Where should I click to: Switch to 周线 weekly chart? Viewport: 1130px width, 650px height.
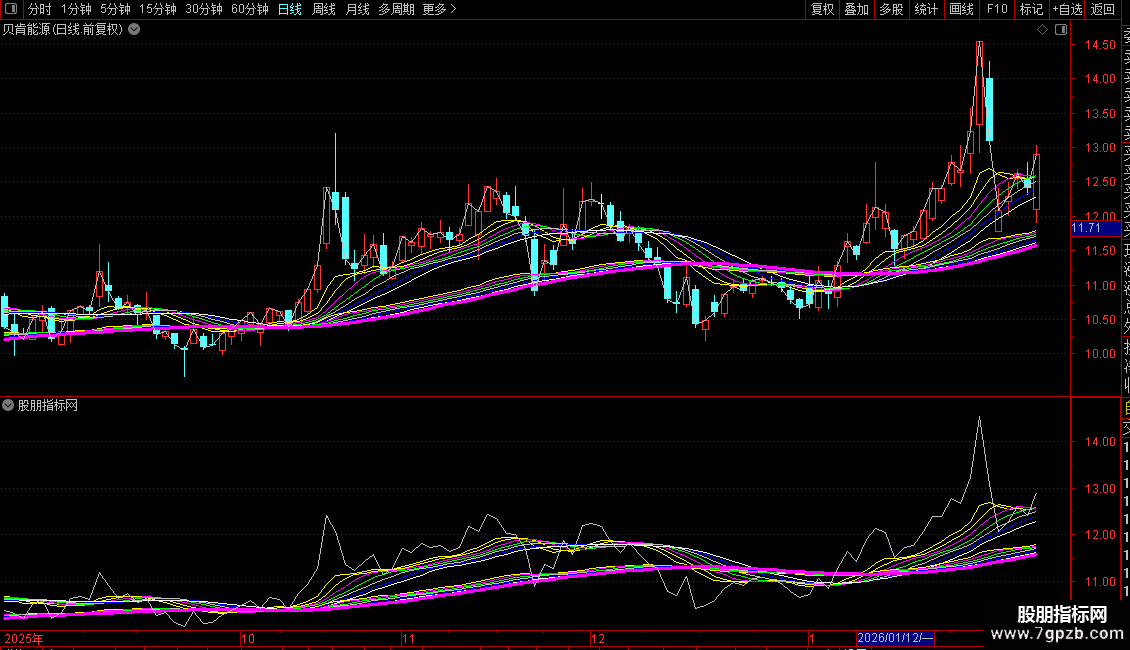pyautogui.click(x=324, y=9)
